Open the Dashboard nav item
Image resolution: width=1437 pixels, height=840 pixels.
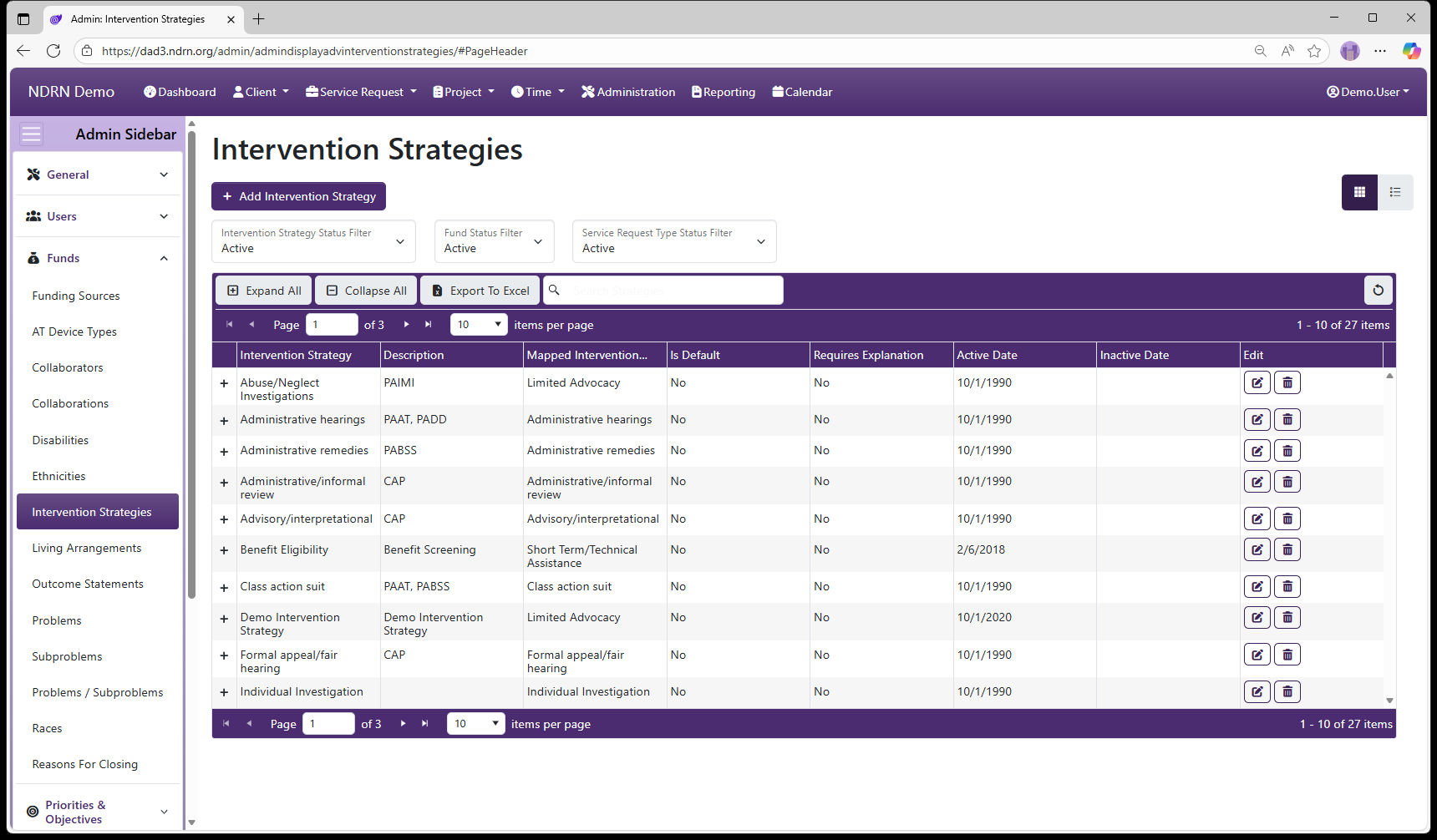coord(180,92)
